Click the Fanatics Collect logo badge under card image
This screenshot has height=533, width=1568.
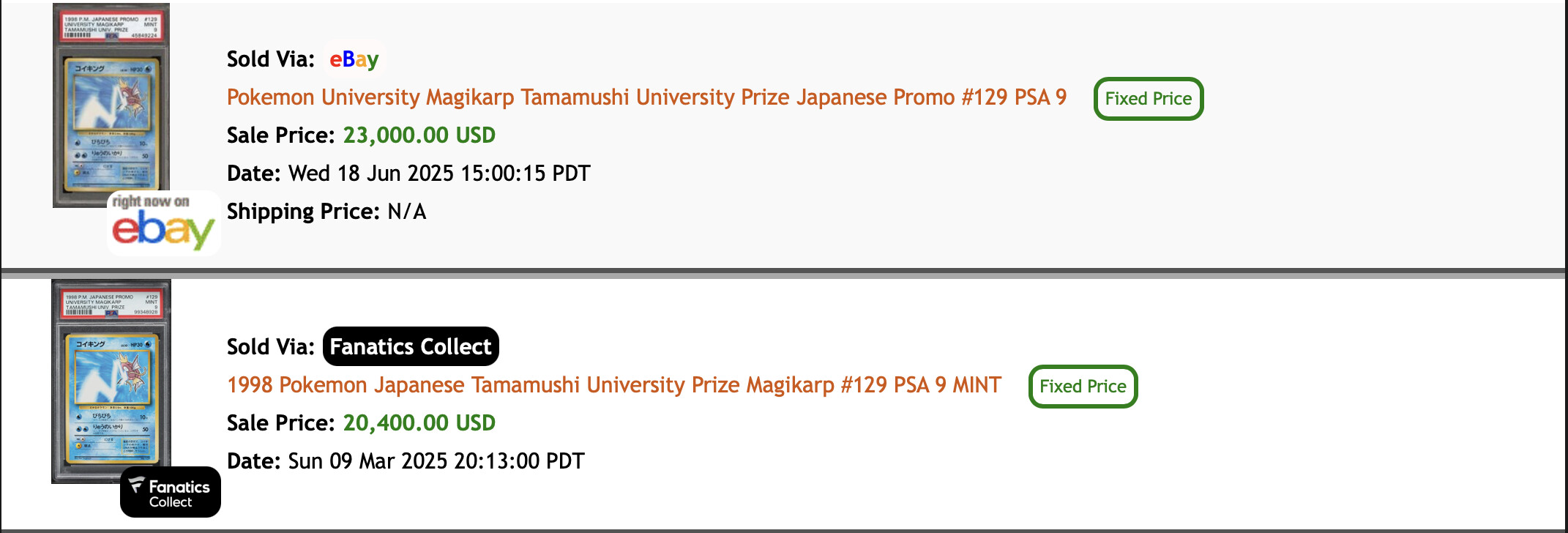click(x=171, y=492)
